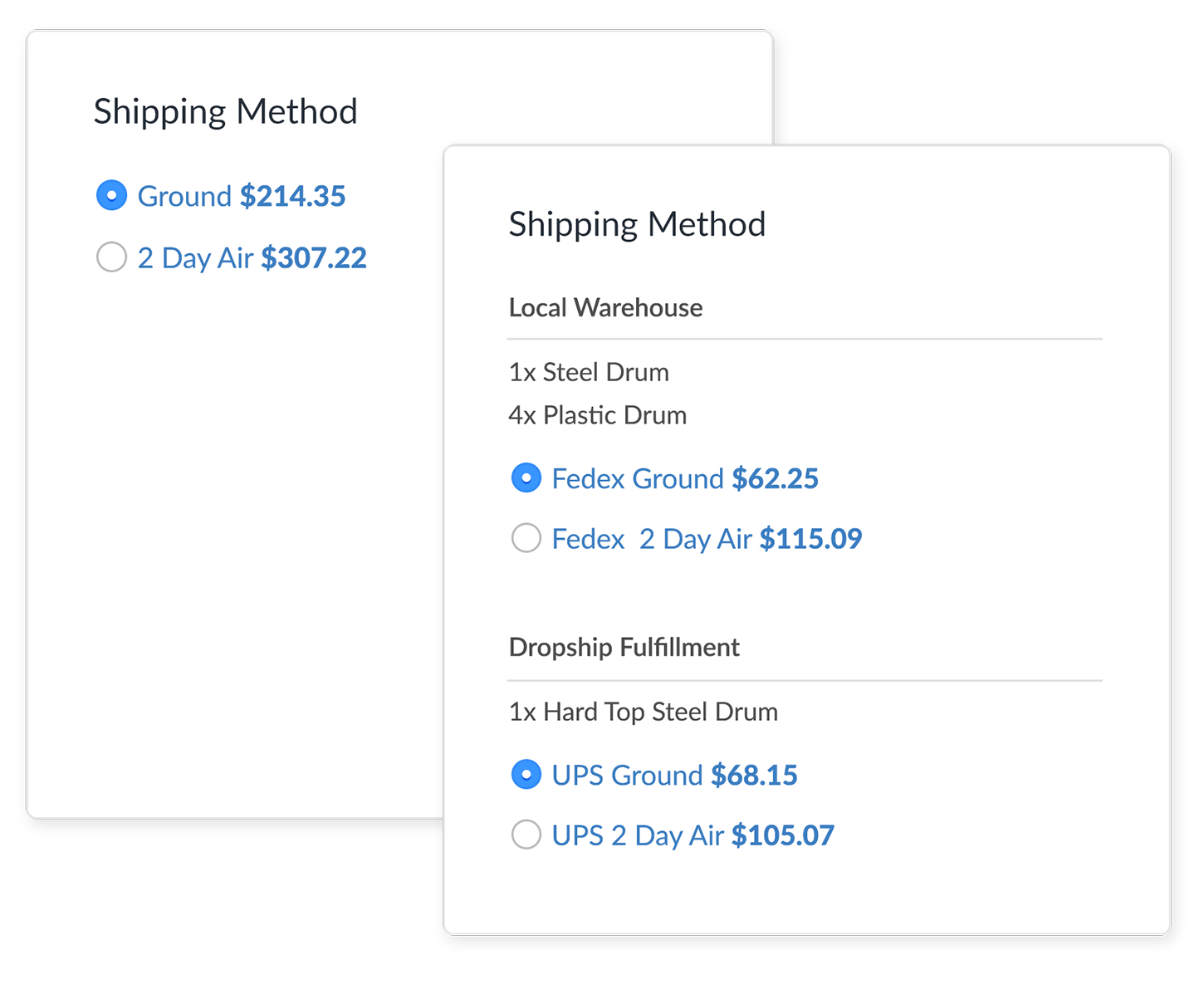This screenshot has width=1204, height=984.
Task: Click the Dropship Fulfillment section heading
Action: [x=624, y=648]
